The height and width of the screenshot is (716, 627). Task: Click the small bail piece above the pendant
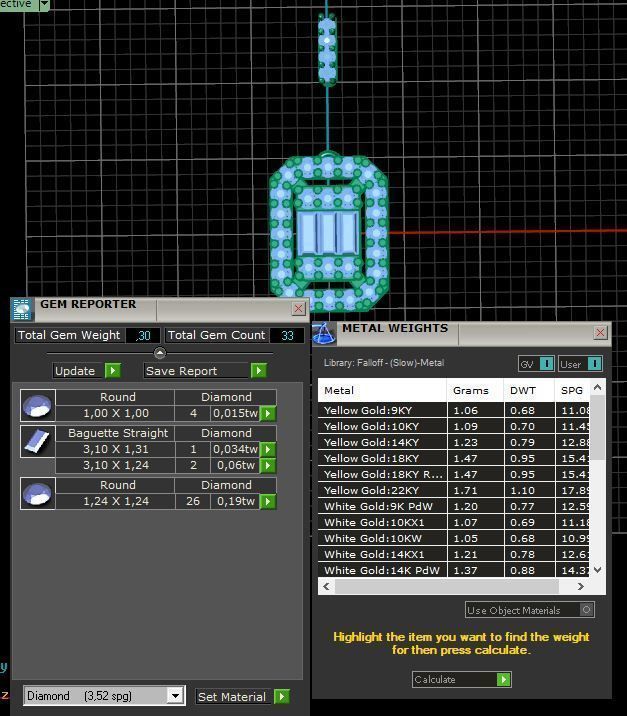tap(327, 50)
